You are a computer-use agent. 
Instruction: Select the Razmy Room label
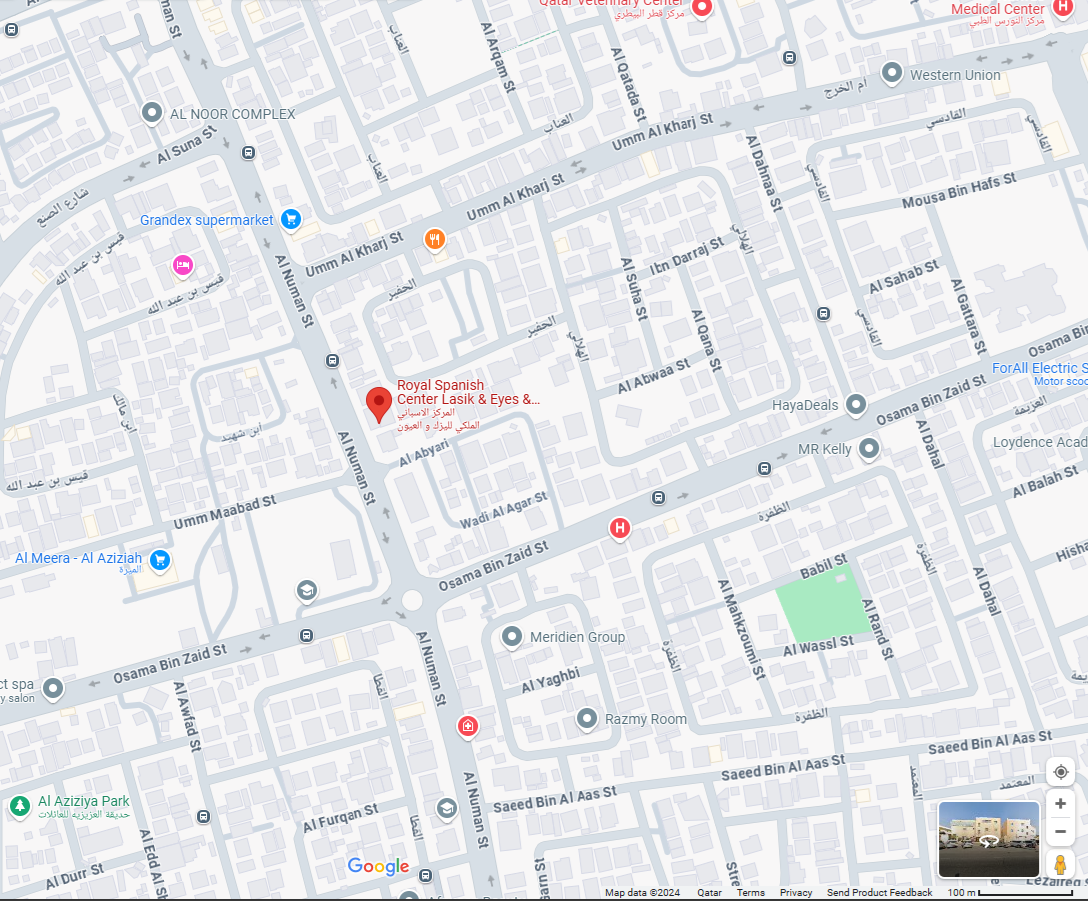pos(646,720)
